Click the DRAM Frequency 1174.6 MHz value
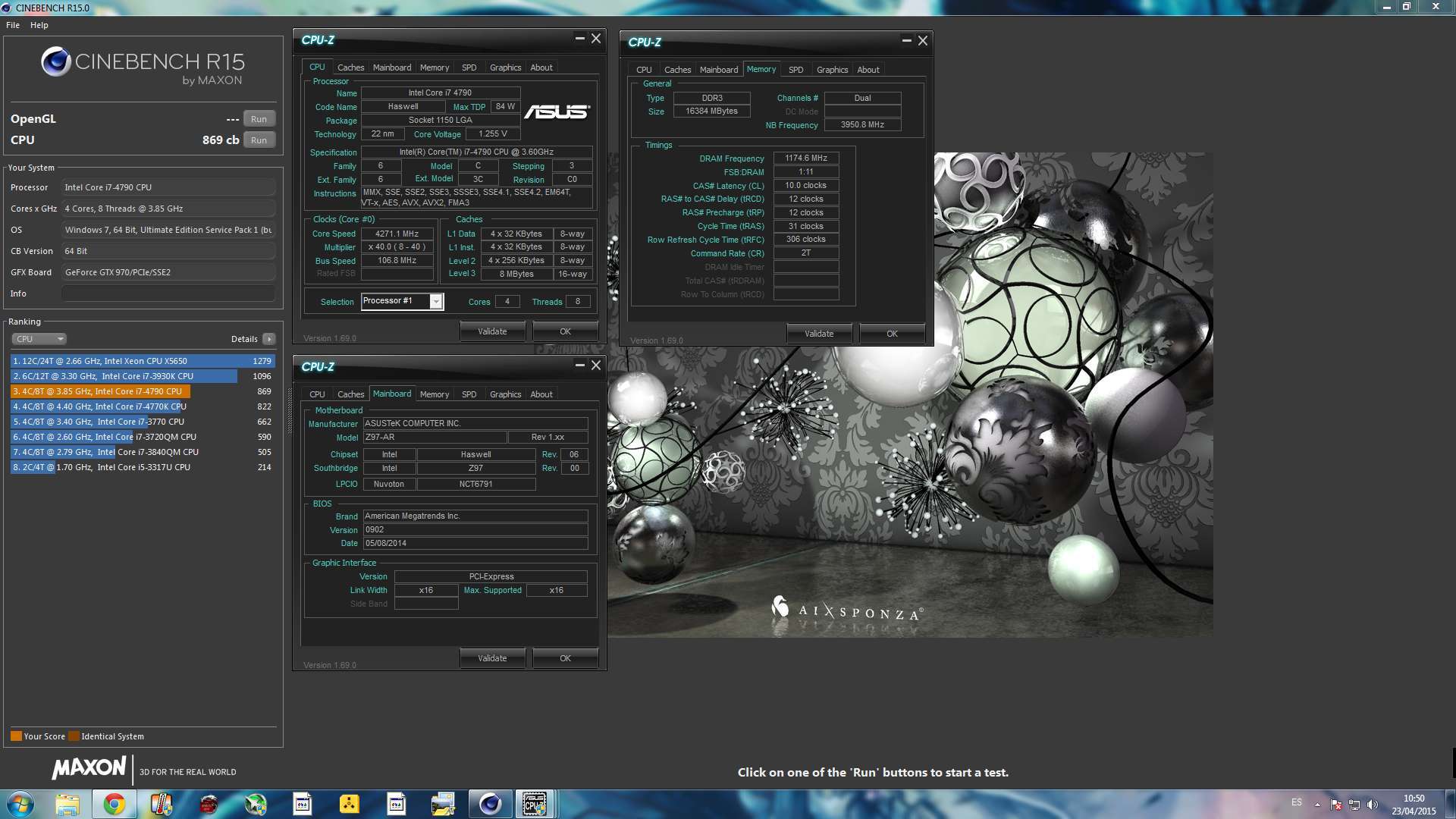1456x819 pixels. click(x=806, y=158)
